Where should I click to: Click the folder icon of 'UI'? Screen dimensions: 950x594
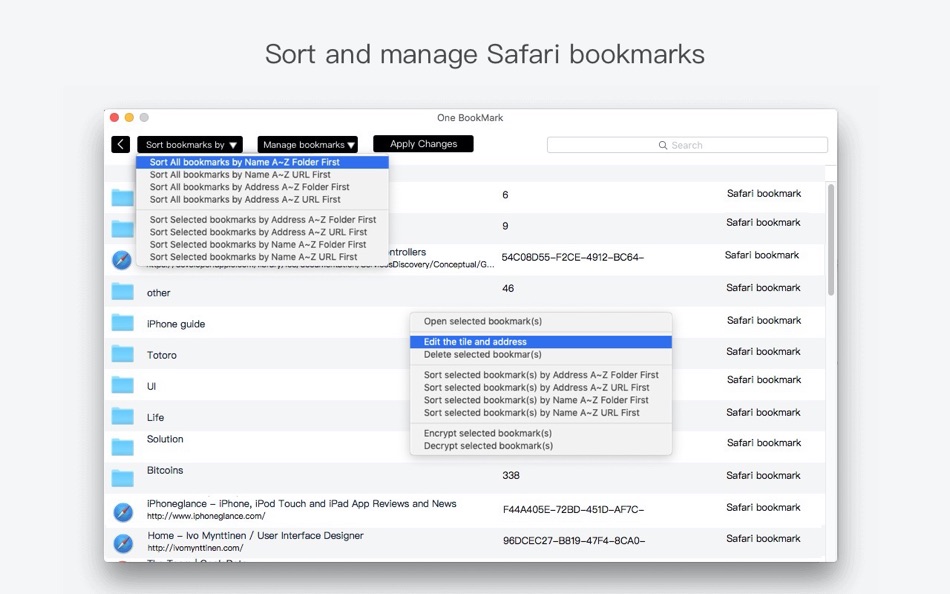[x=122, y=385]
